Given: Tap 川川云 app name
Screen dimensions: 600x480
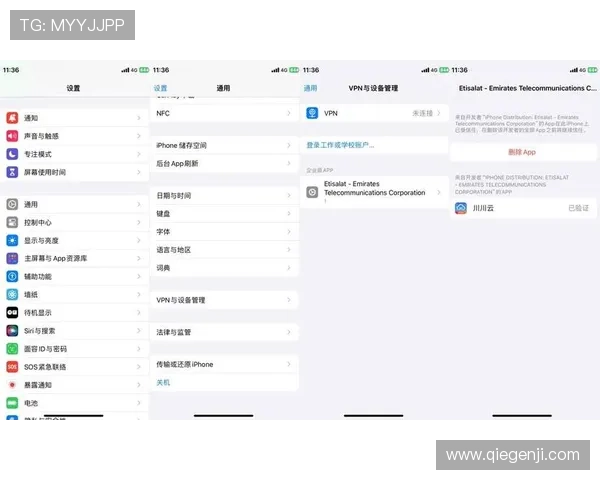Looking at the screenshot, I should coord(483,208).
